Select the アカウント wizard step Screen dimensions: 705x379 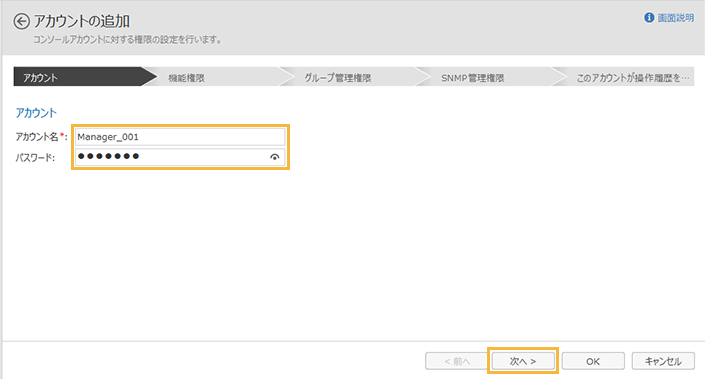[x=79, y=77]
